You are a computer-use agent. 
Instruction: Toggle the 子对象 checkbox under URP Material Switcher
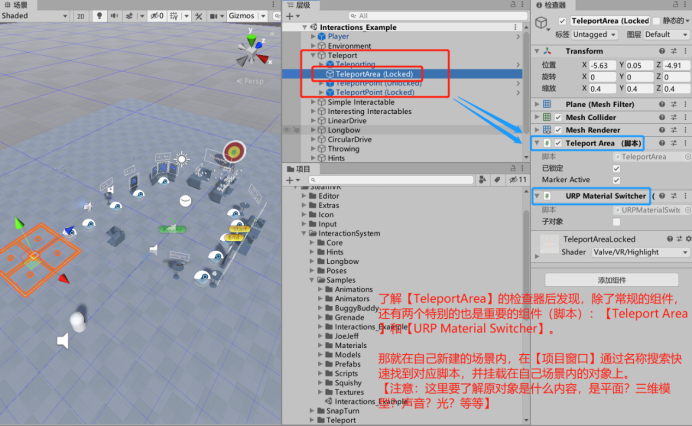click(x=617, y=222)
